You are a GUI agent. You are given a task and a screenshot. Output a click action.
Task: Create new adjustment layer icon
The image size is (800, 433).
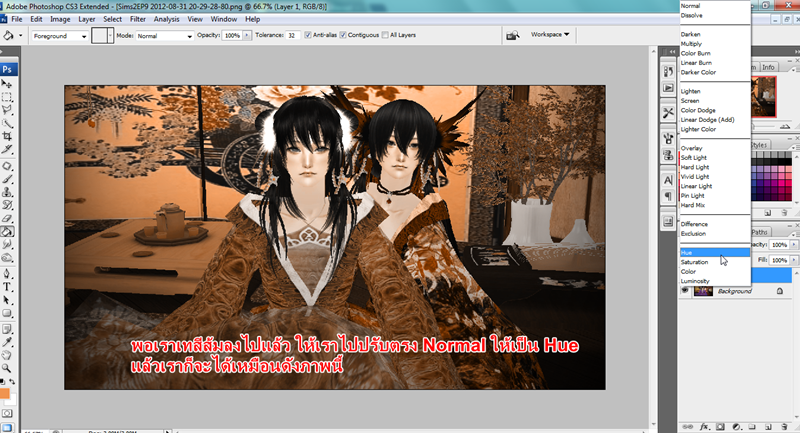click(736, 427)
